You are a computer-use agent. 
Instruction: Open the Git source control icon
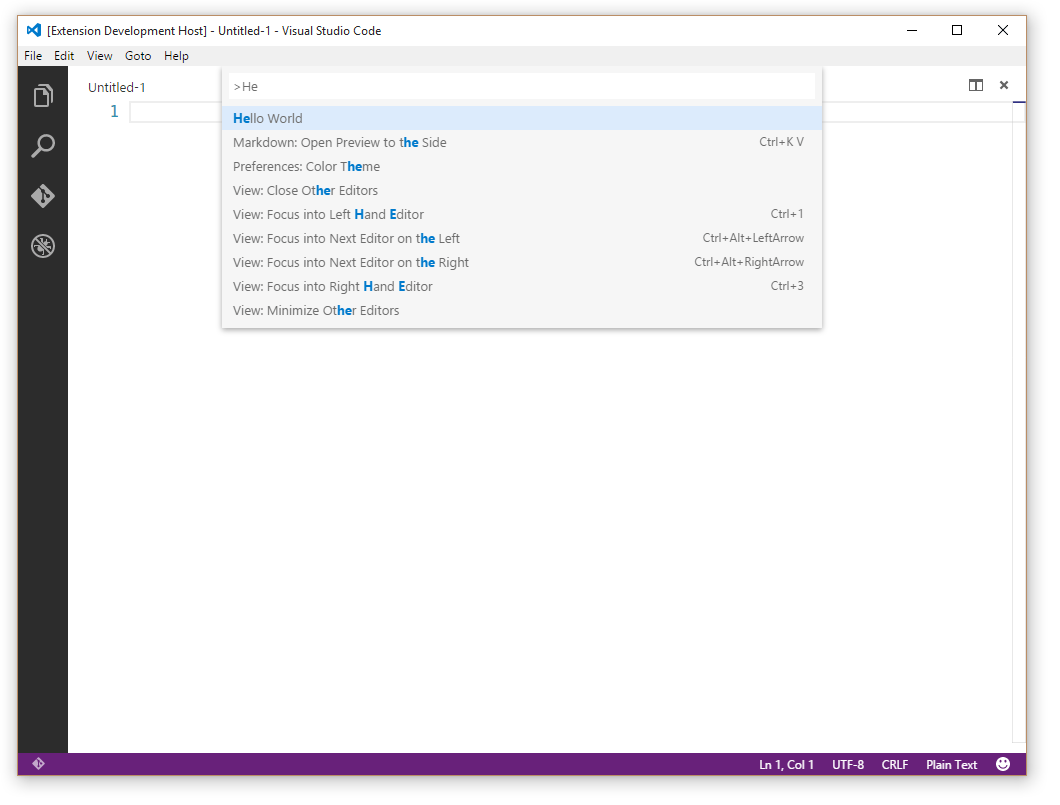click(42, 196)
